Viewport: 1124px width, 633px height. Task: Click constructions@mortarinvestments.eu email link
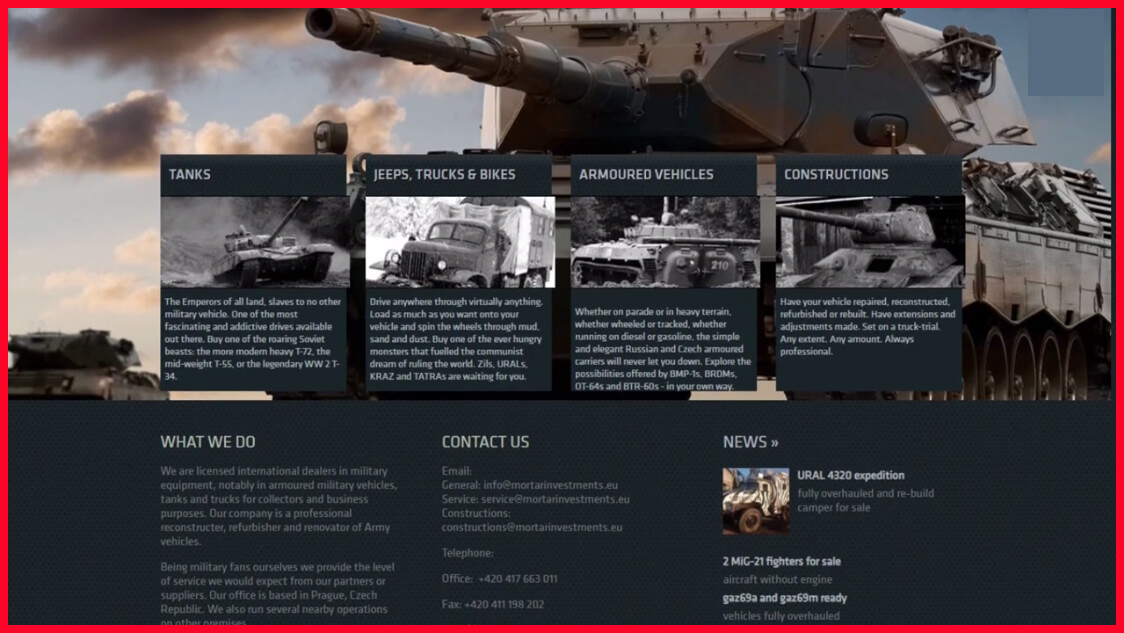click(532, 527)
